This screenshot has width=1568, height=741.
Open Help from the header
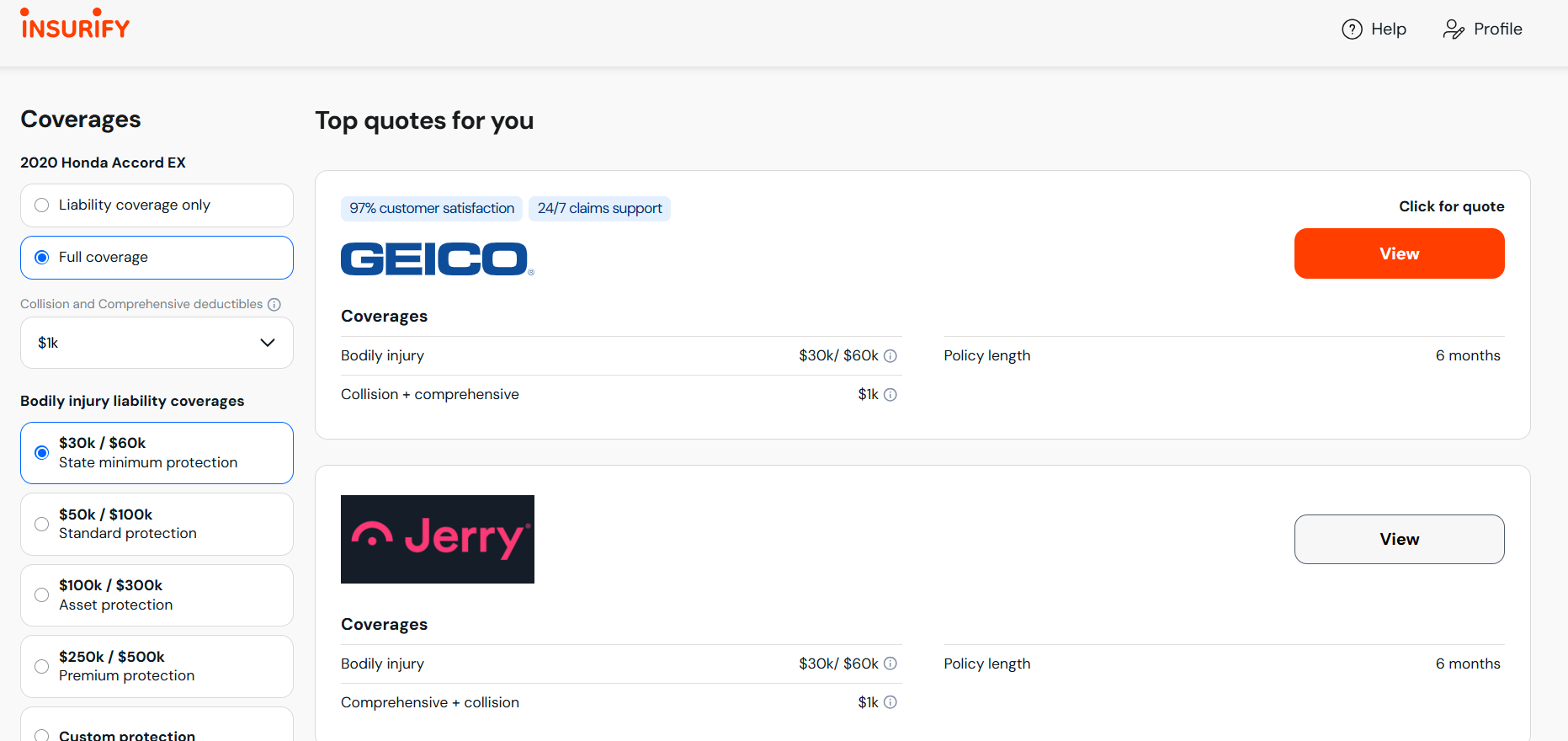(1374, 29)
